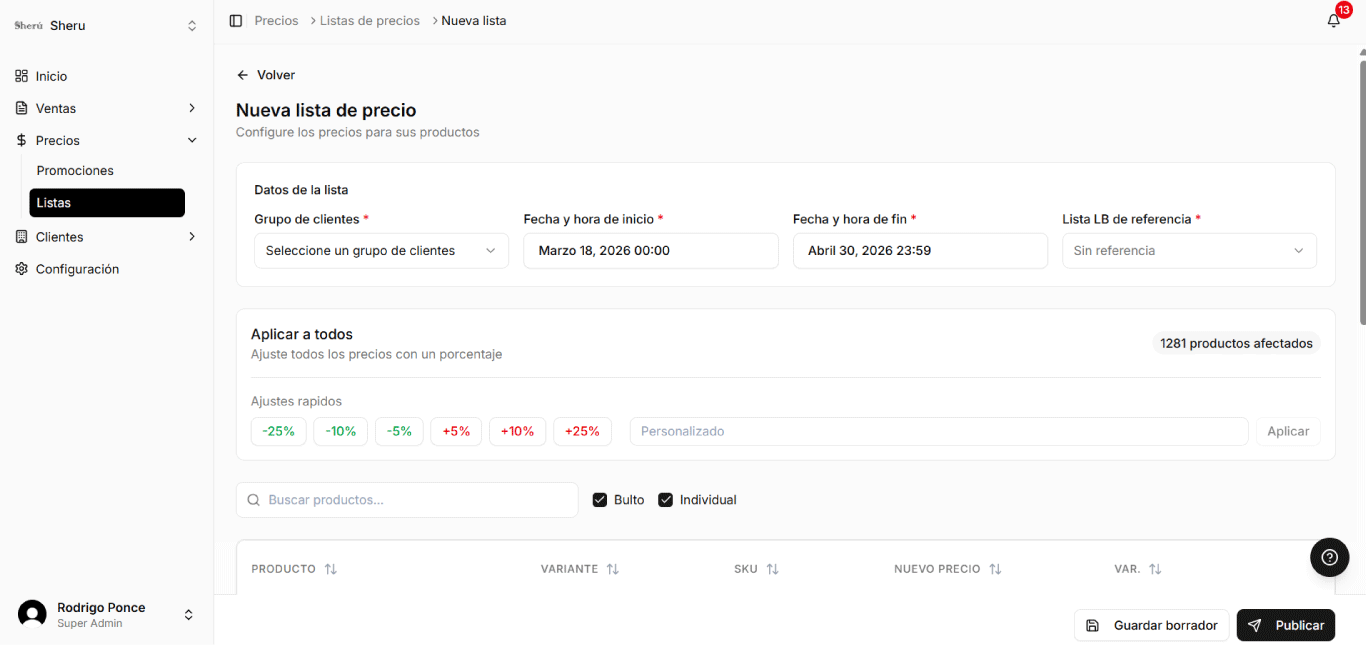This screenshot has height=645, width=1366.
Task: Click the back arrow beside Volver
Action: [x=242, y=75]
